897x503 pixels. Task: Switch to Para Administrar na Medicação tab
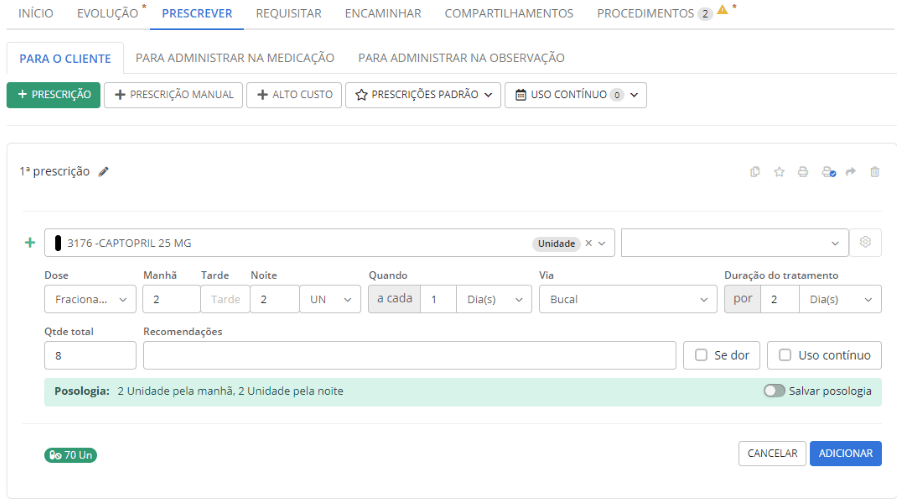235,58
